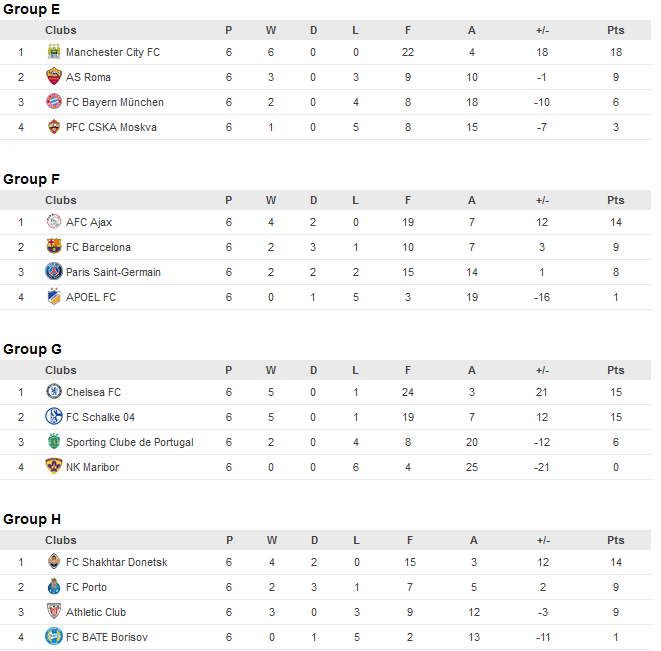Open the AFC Ajax club link
Screen dimensions: 661x651
click(89, 222)
